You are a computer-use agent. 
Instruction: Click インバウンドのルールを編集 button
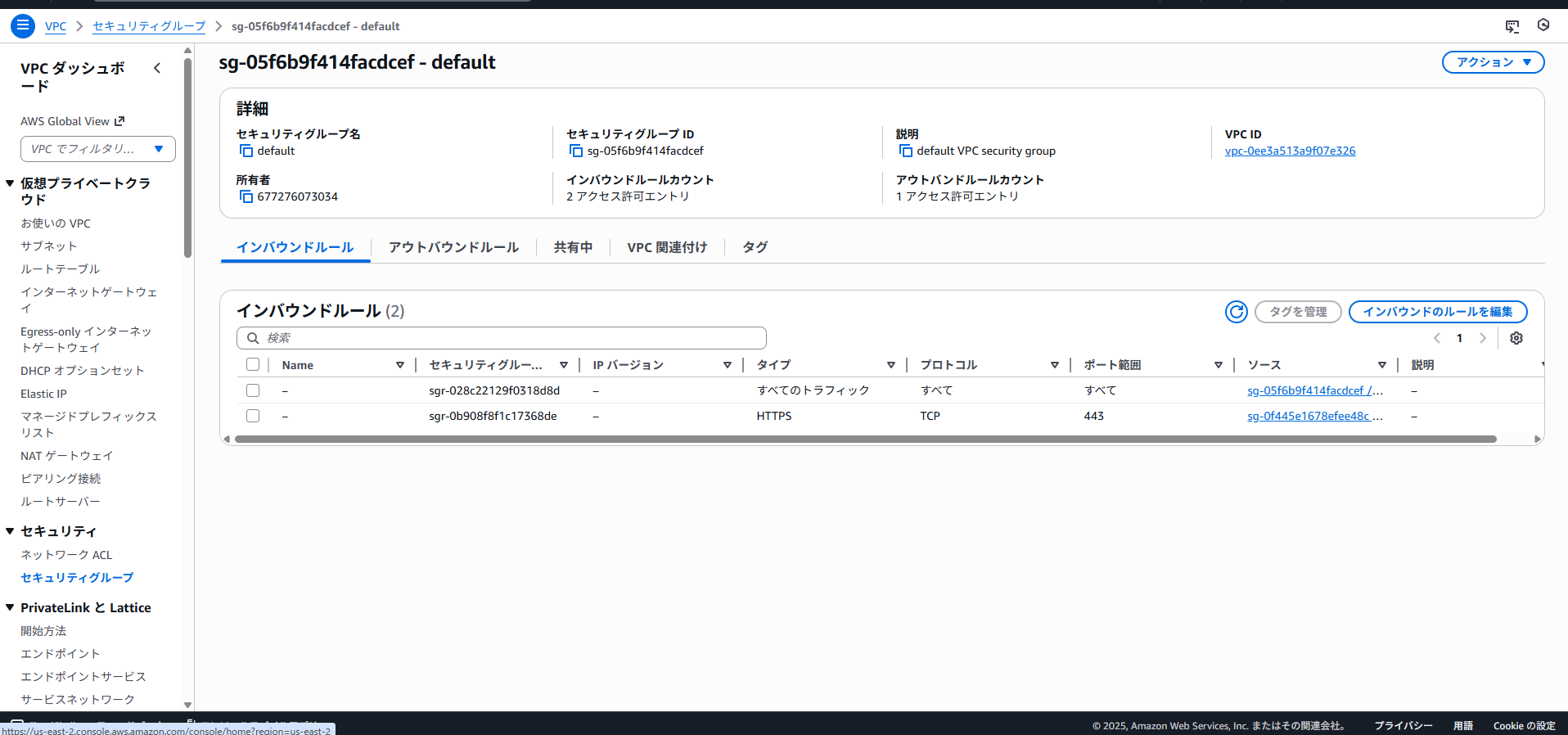1437,312
